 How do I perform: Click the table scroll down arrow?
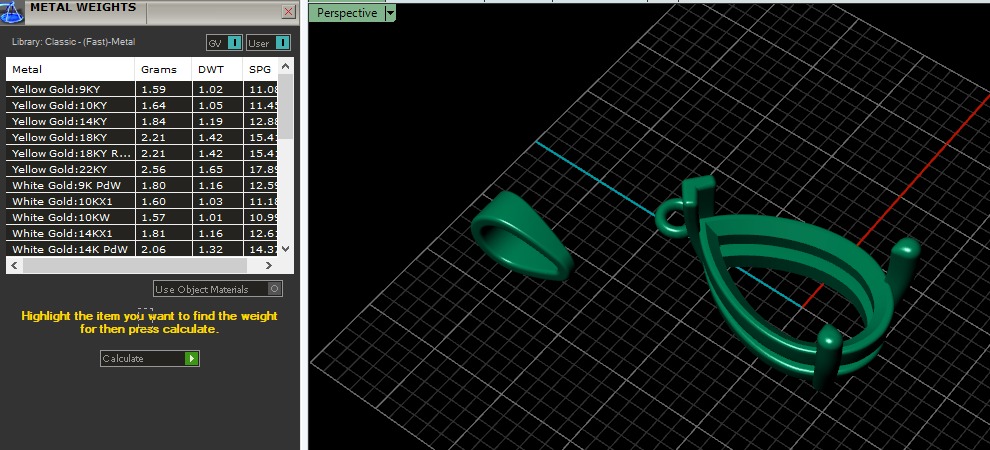coord(286,249)
